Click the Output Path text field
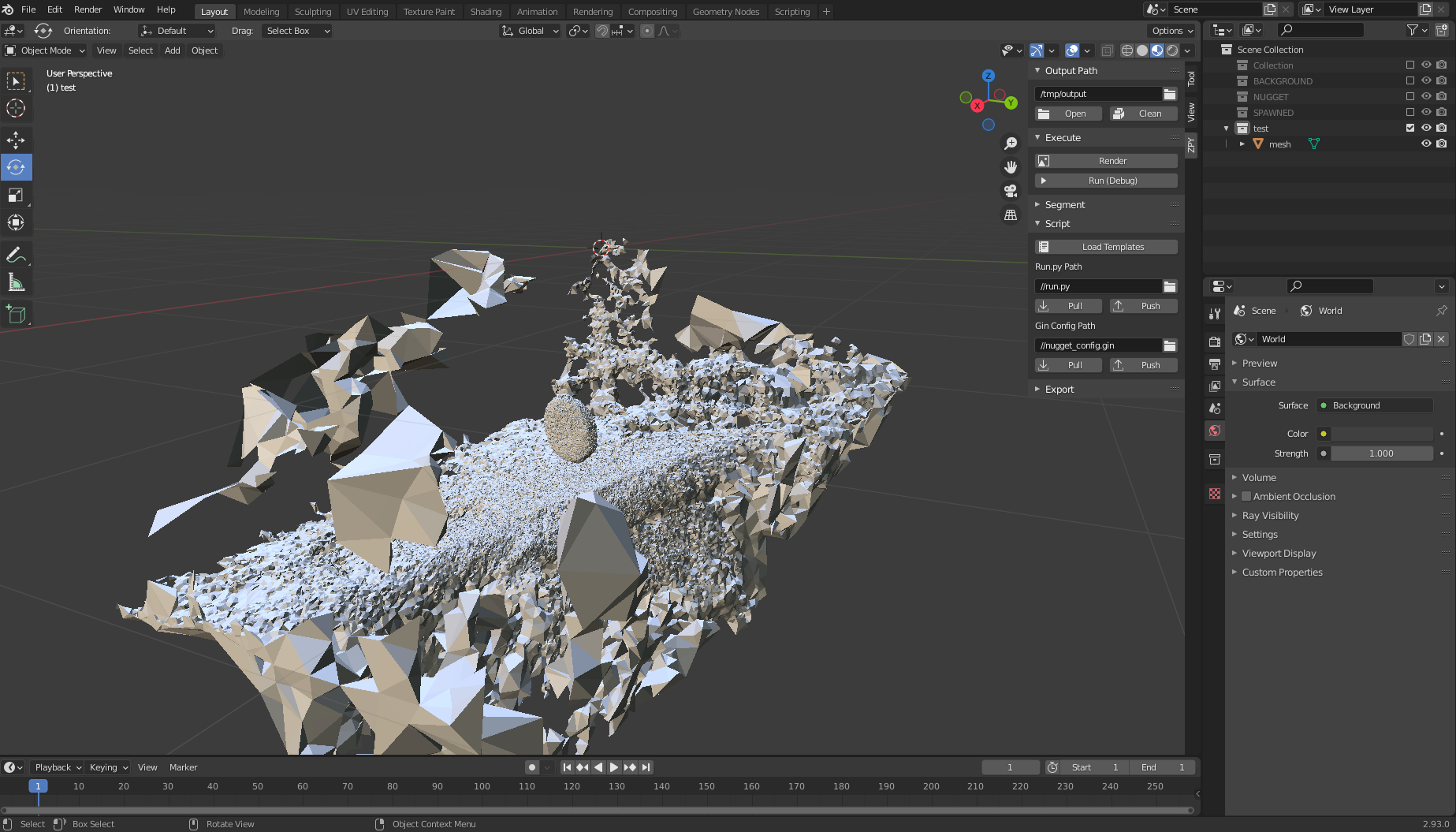The width and height of the screenshot is (1456, 832). coord(1097,94)
